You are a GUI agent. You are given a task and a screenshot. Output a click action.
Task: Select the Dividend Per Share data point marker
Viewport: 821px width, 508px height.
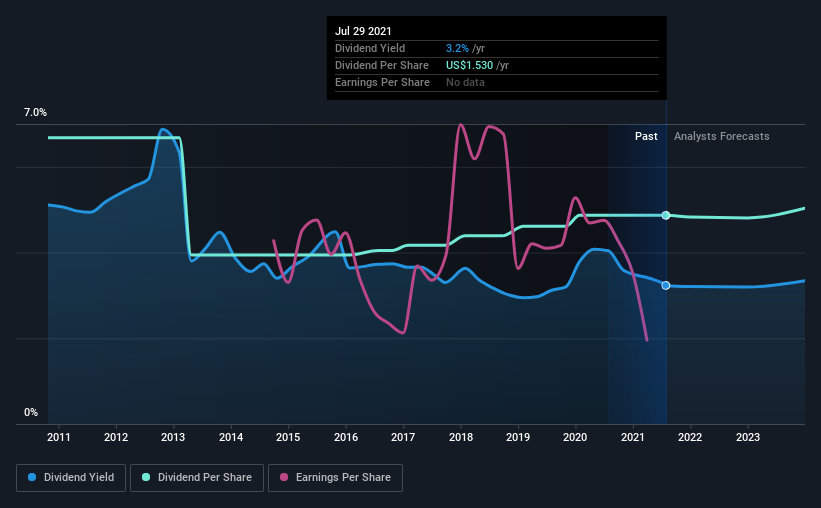click(x=665, y=215)
